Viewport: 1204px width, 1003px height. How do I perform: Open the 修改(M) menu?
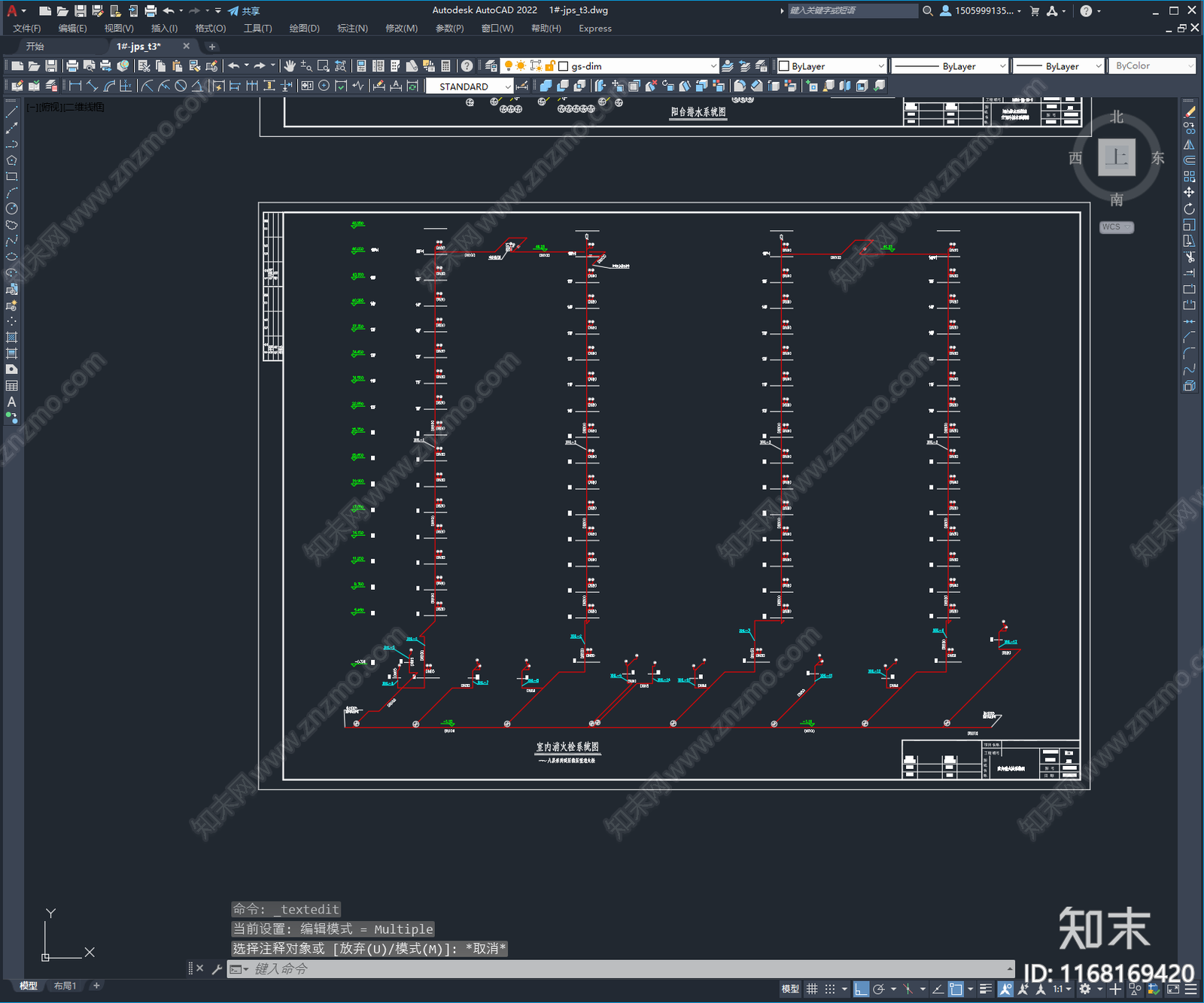coord(401,29)
